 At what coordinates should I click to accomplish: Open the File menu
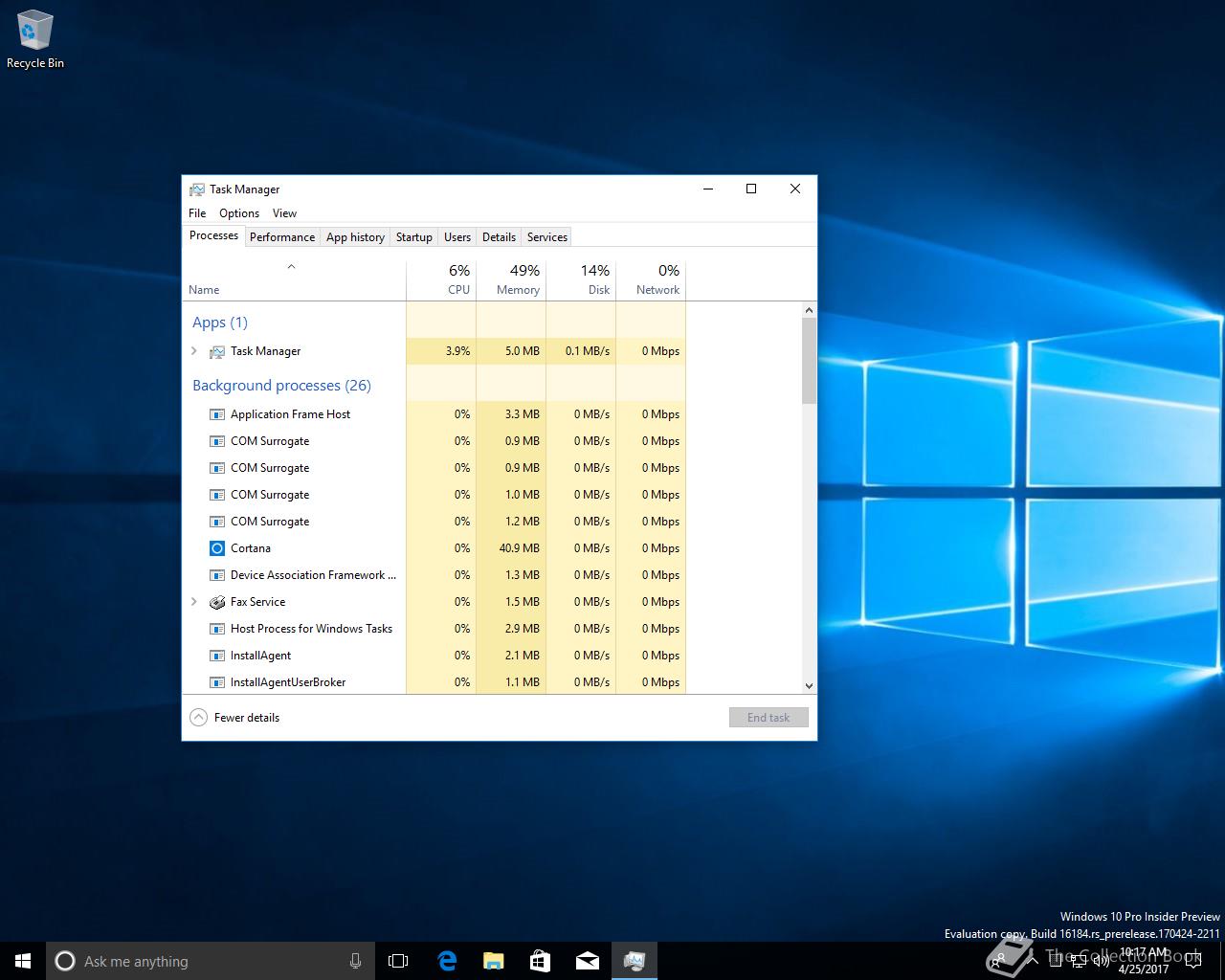coord(197,213)
